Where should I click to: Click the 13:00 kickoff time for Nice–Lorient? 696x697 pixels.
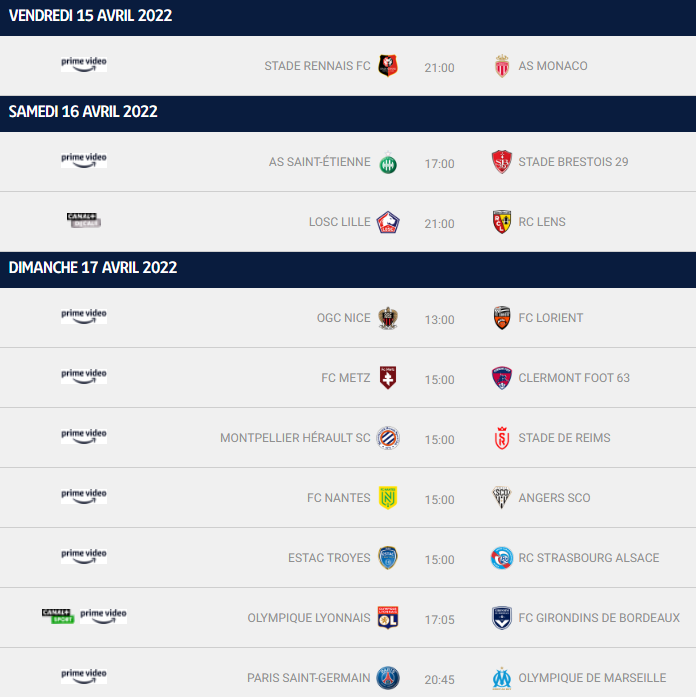[x=439, y=320]
